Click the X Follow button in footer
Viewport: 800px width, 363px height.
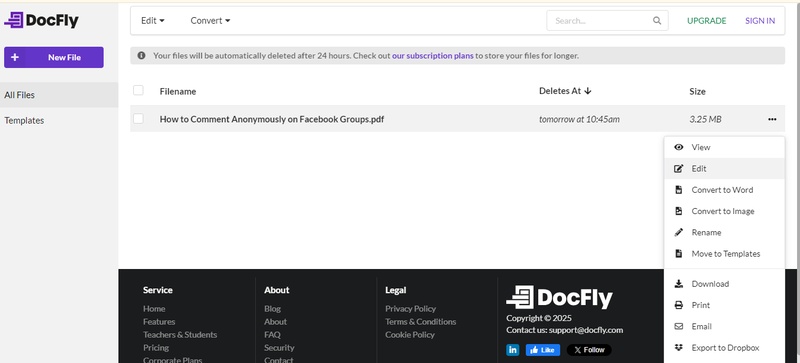[589, 350]
